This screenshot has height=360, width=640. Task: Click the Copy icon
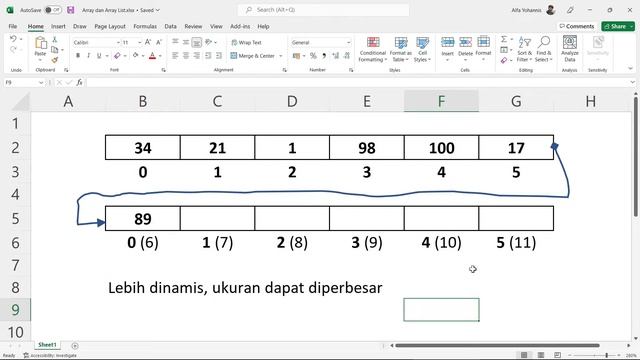click(55, 50)
